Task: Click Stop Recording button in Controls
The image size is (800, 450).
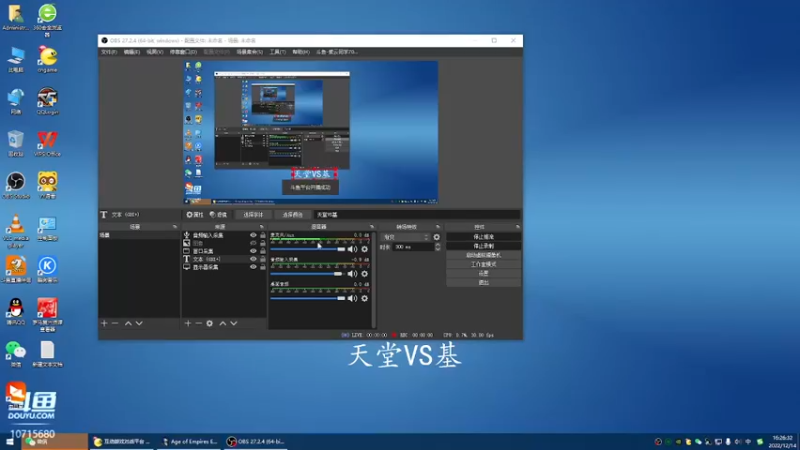Action: (483, 246)
